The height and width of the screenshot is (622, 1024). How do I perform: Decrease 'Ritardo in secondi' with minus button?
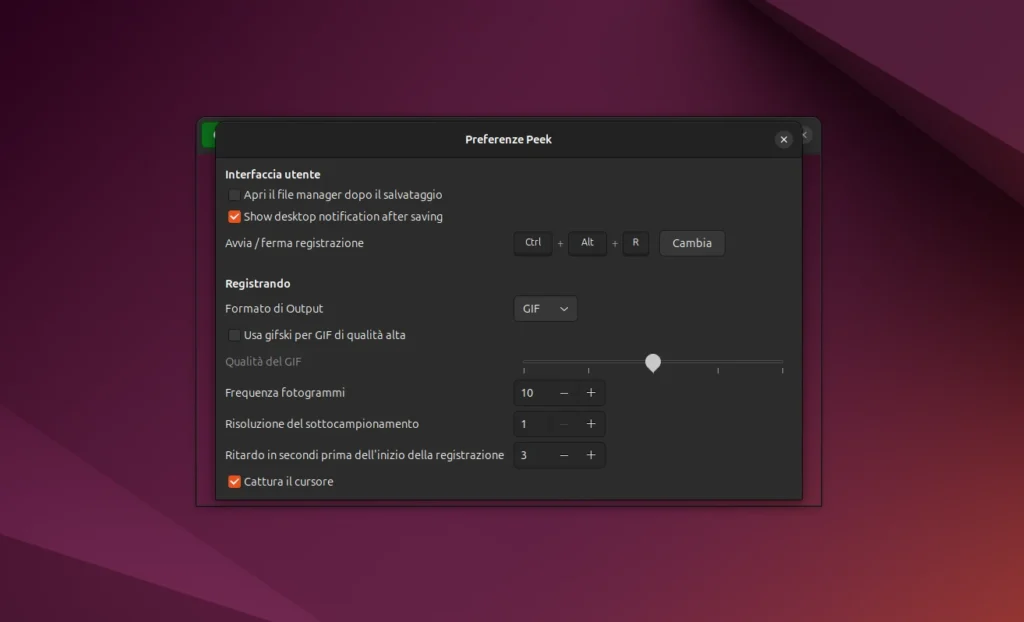[564, 455]
